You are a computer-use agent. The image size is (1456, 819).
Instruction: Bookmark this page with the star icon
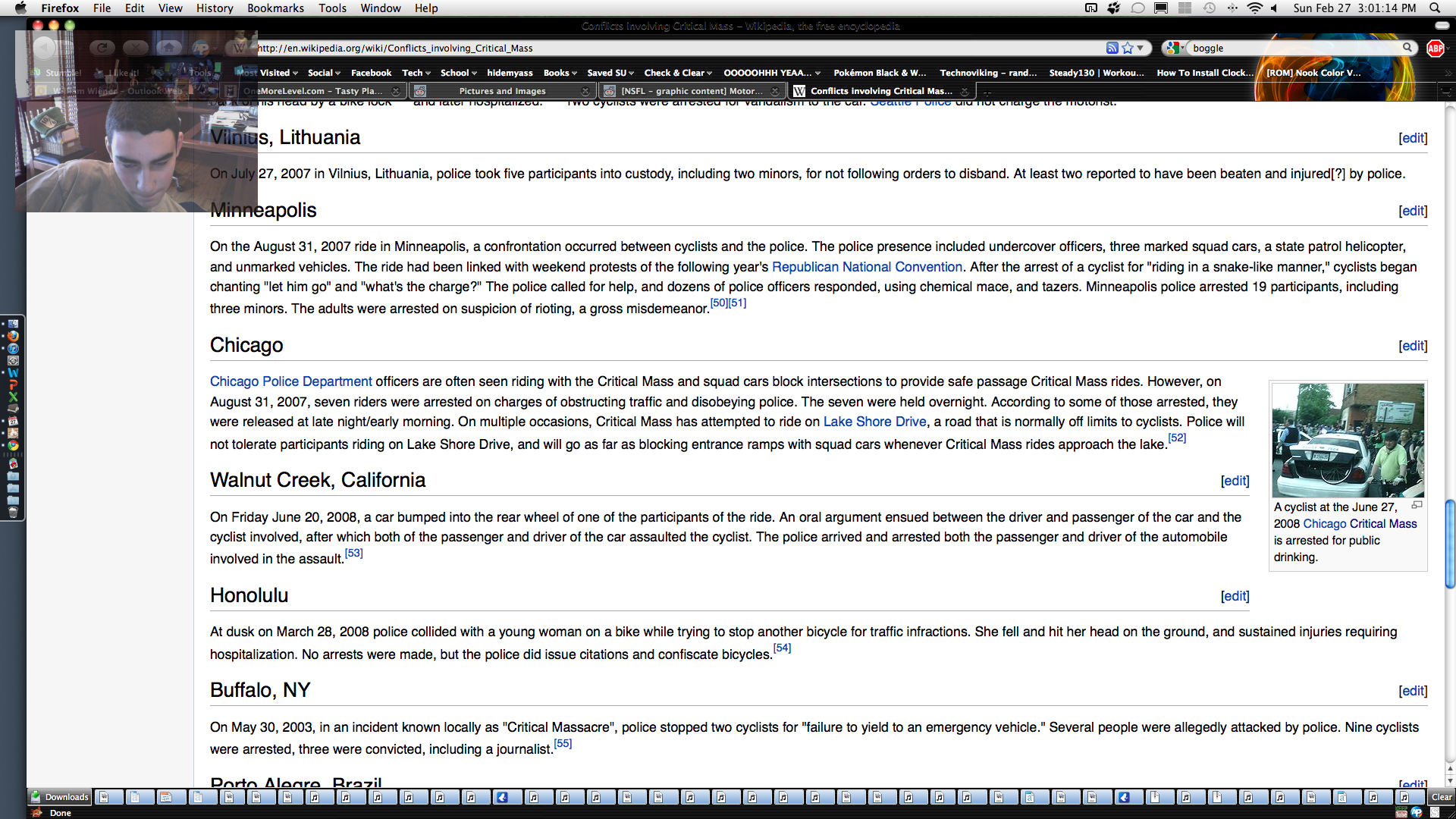coord(1128,48)
